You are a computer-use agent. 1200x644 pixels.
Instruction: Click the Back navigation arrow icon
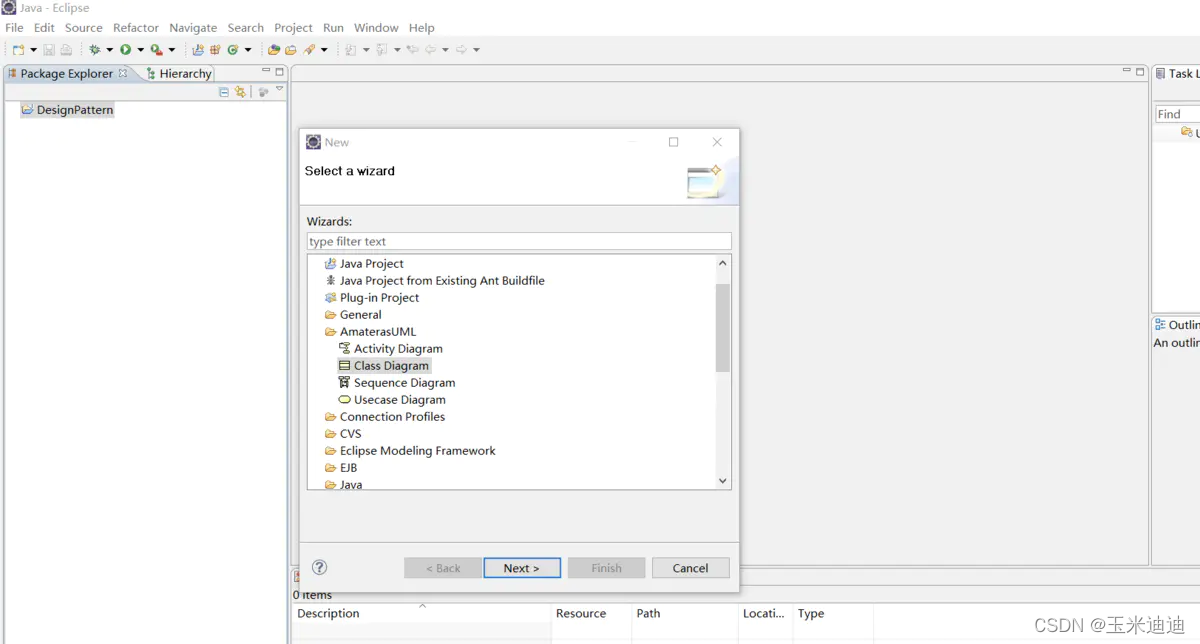430,49
